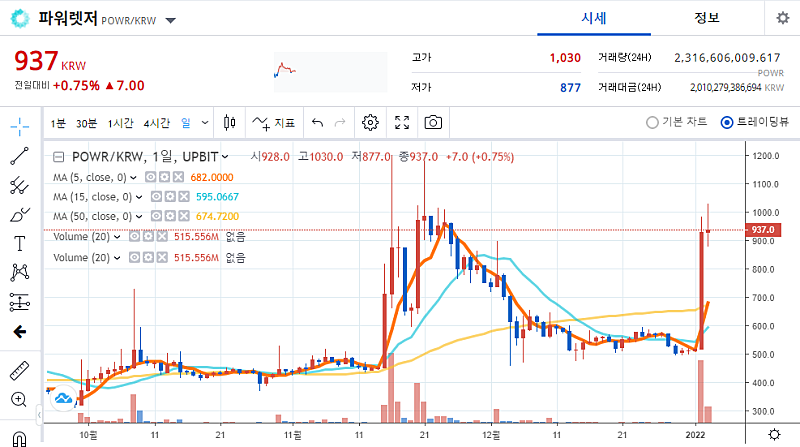Image resolution: width=800 pixels, height=447 pixels.
Task: Open settings for MA 5 indicator
Action: click(164, 177)
